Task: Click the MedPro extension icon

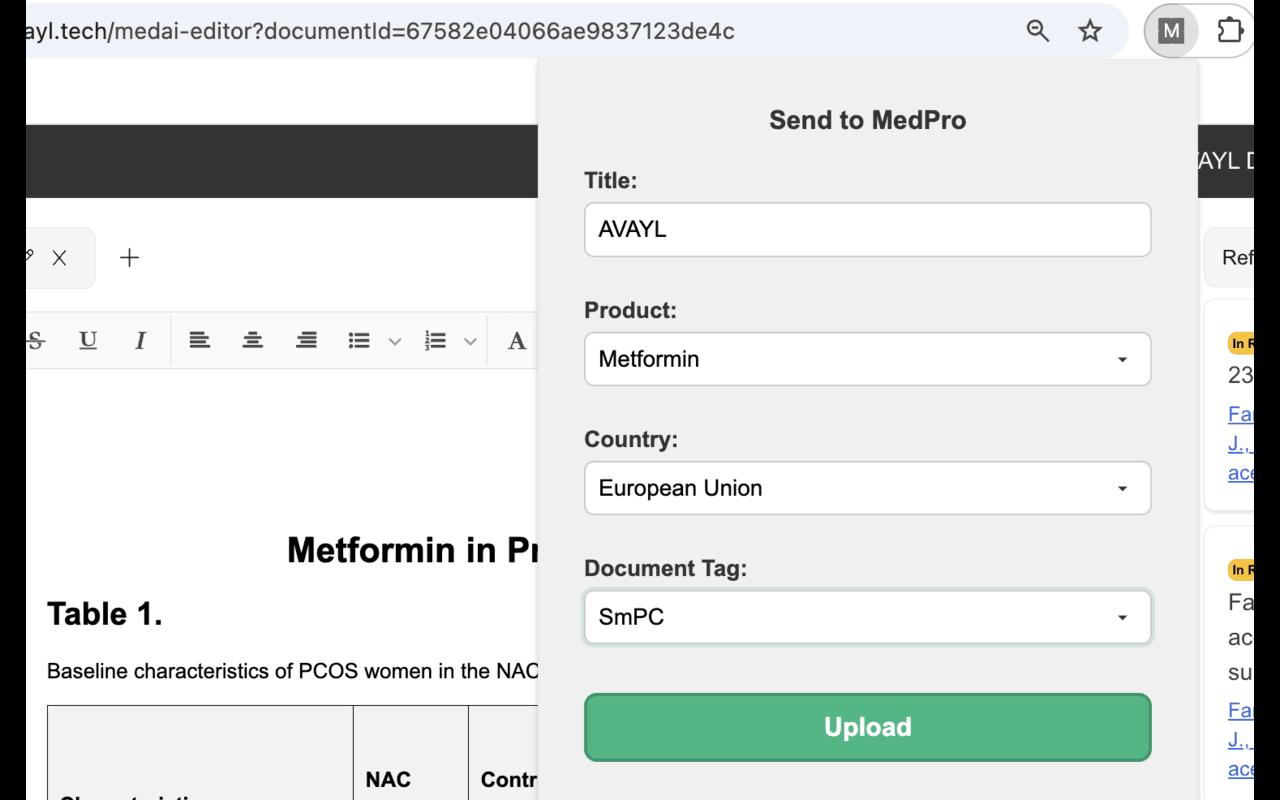Action: 1171,31
